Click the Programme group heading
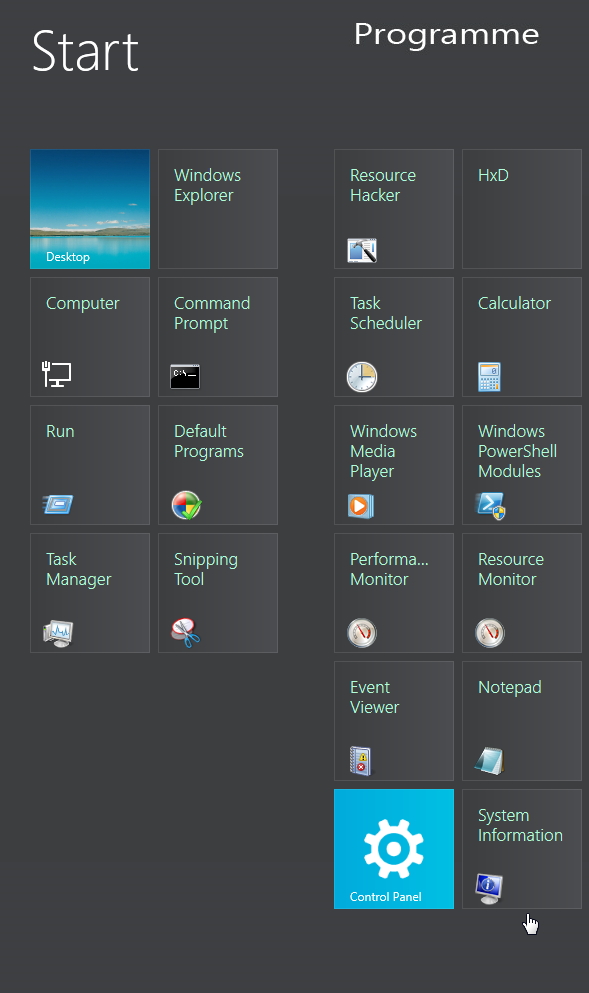The height and width of the screenshot is (993, 589). 446,35
